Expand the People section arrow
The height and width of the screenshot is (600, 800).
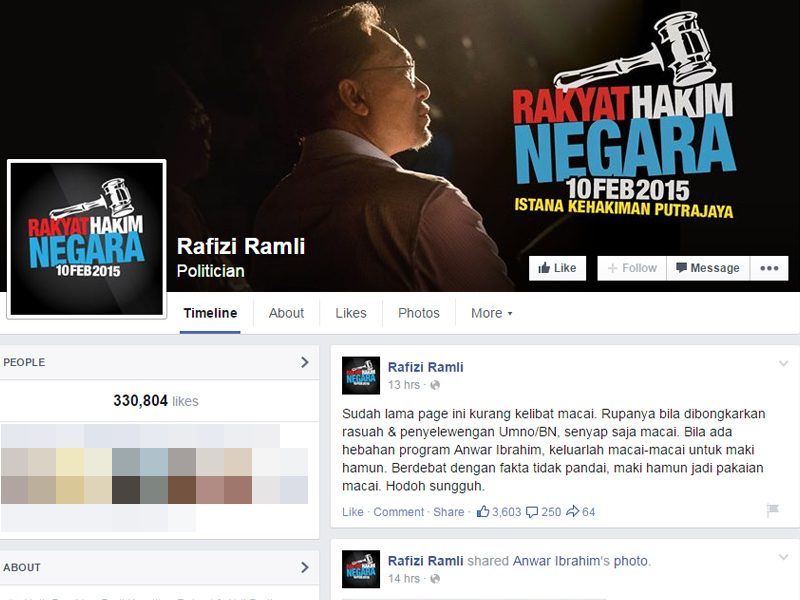305,363
